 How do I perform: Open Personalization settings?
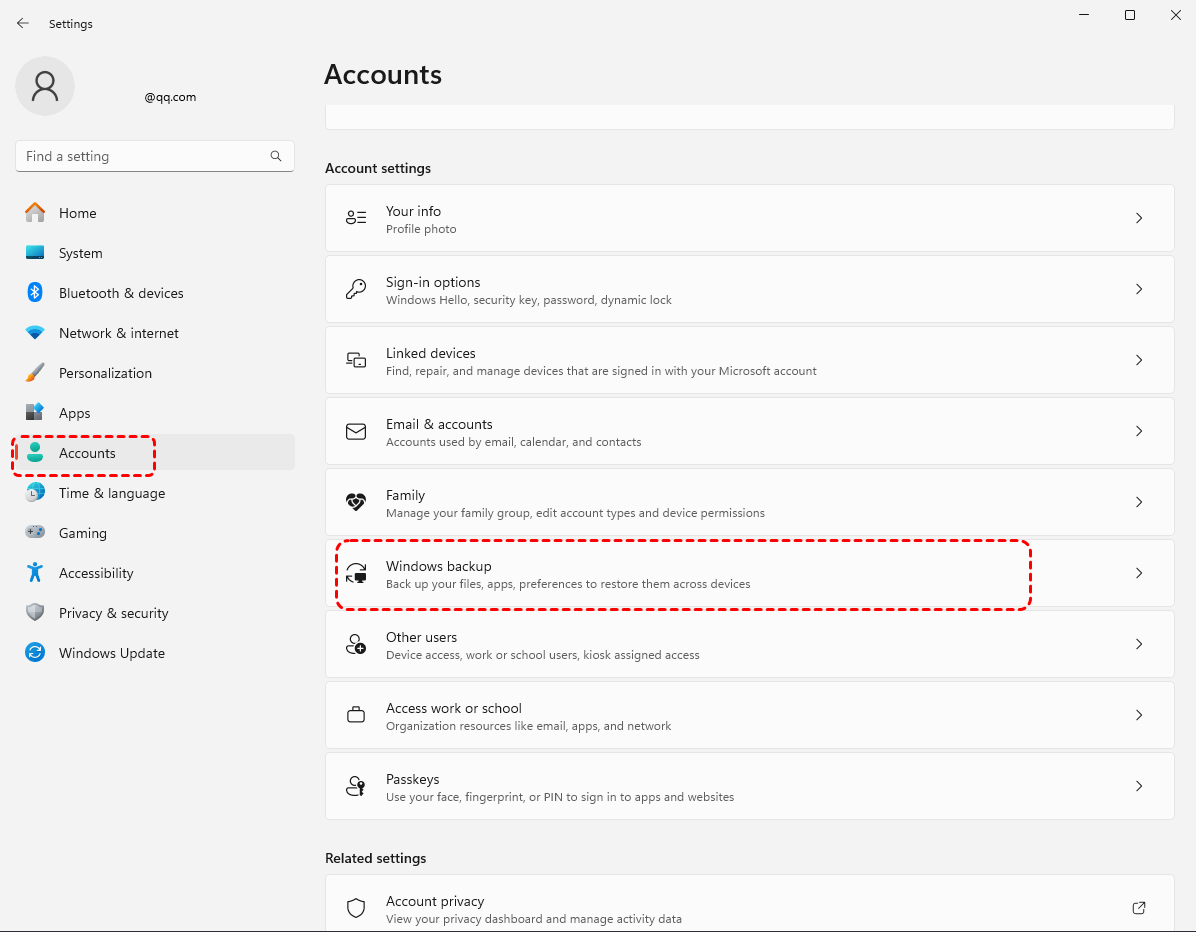pyautogui.click(x=155, y=373)
